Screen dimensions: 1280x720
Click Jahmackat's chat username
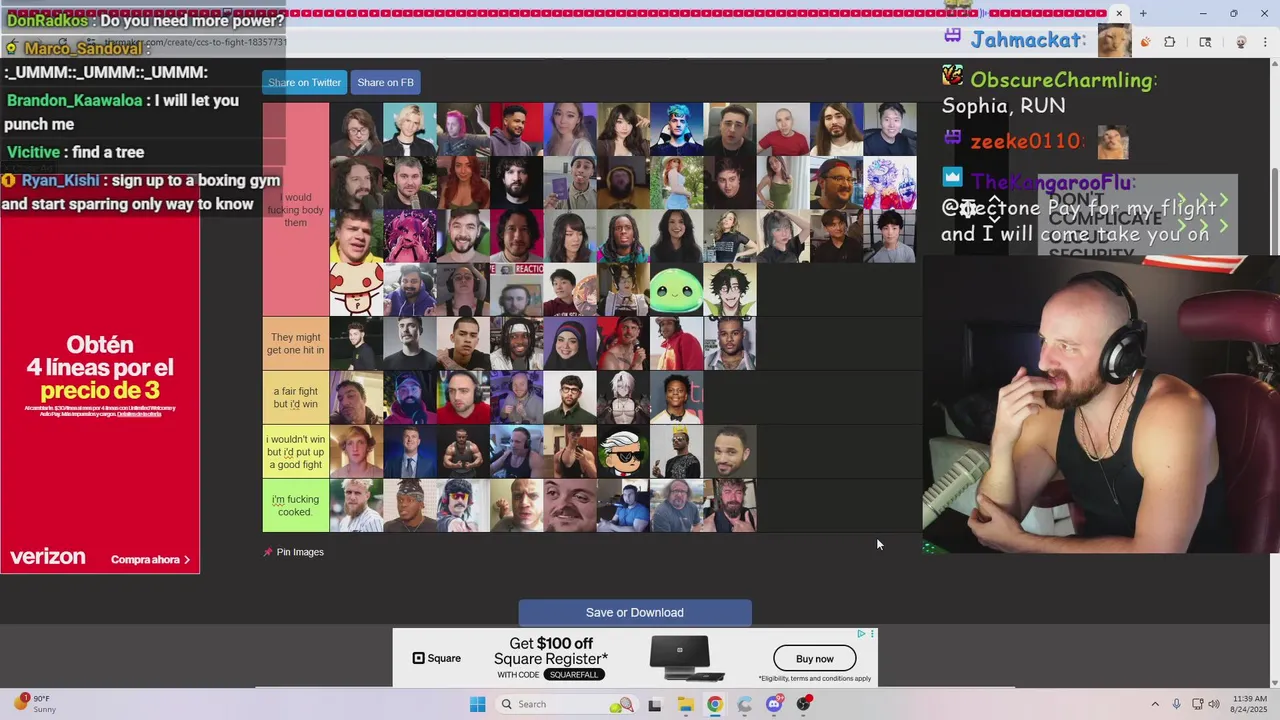(1028, 40)
